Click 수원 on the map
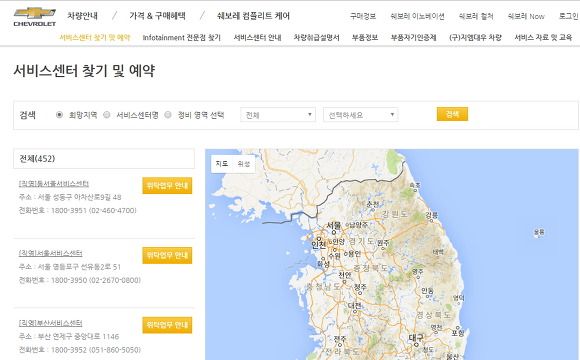 (x=334, y=255)
